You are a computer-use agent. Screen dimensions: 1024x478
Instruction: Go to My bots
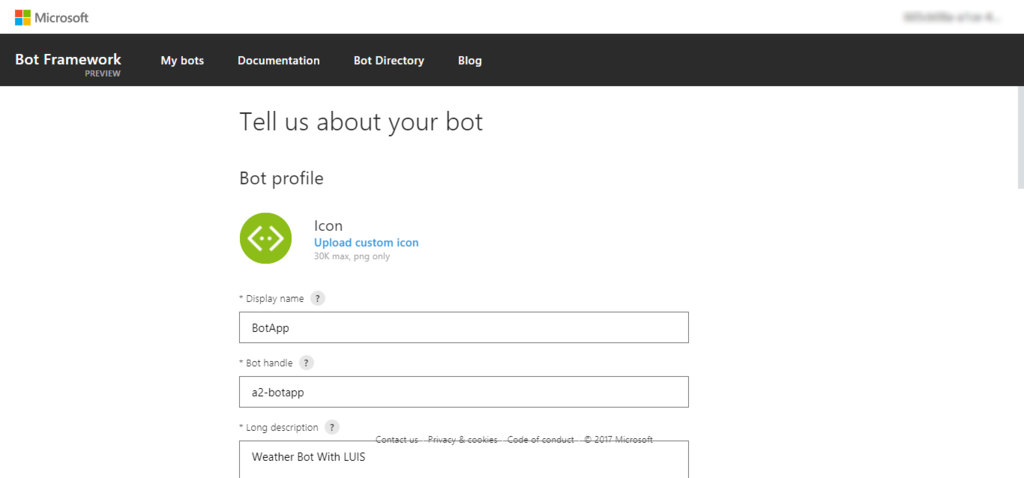click(x=182, y=61)
